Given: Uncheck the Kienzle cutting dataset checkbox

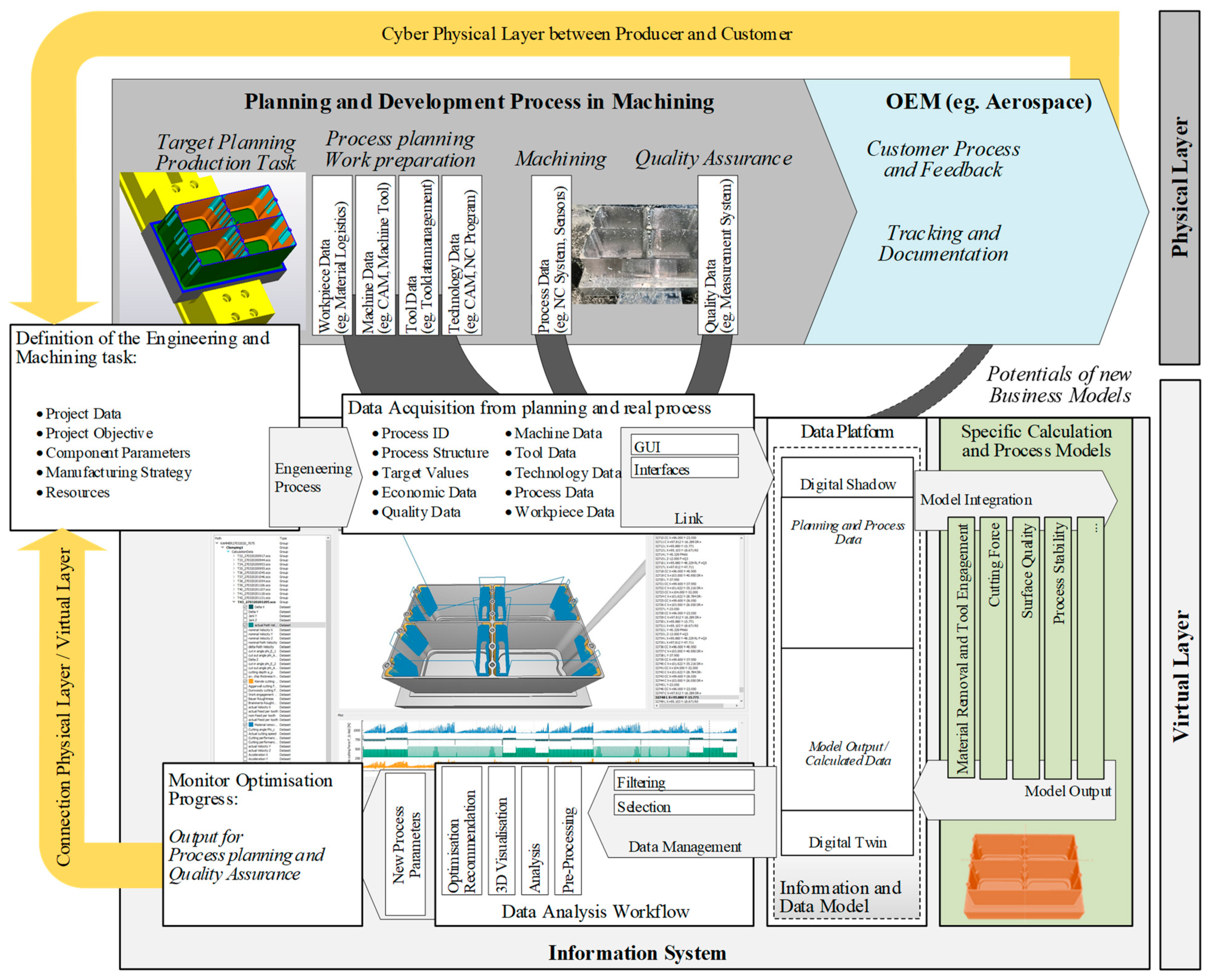Looking at the screenshot, I should pos(245,681).
